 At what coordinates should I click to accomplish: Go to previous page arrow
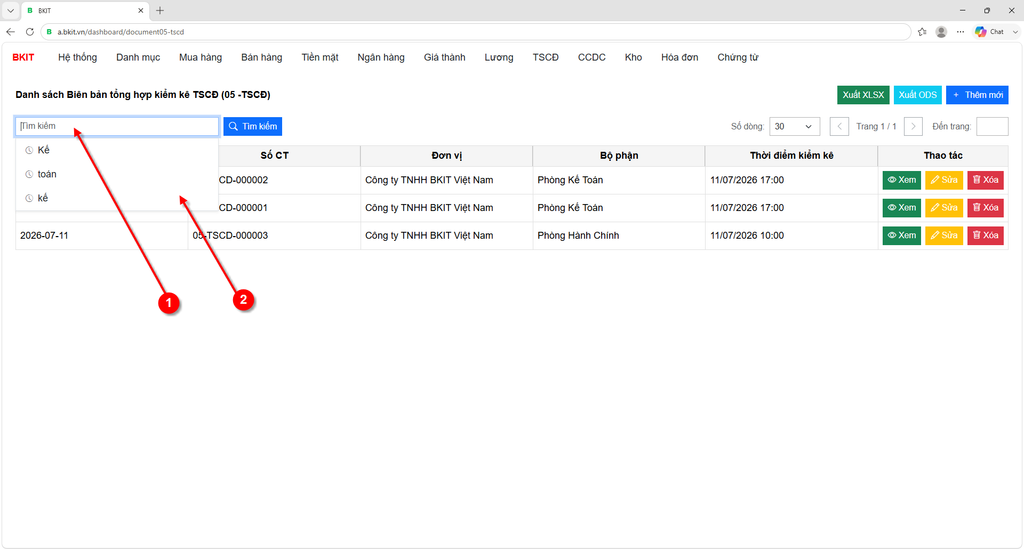839,126
